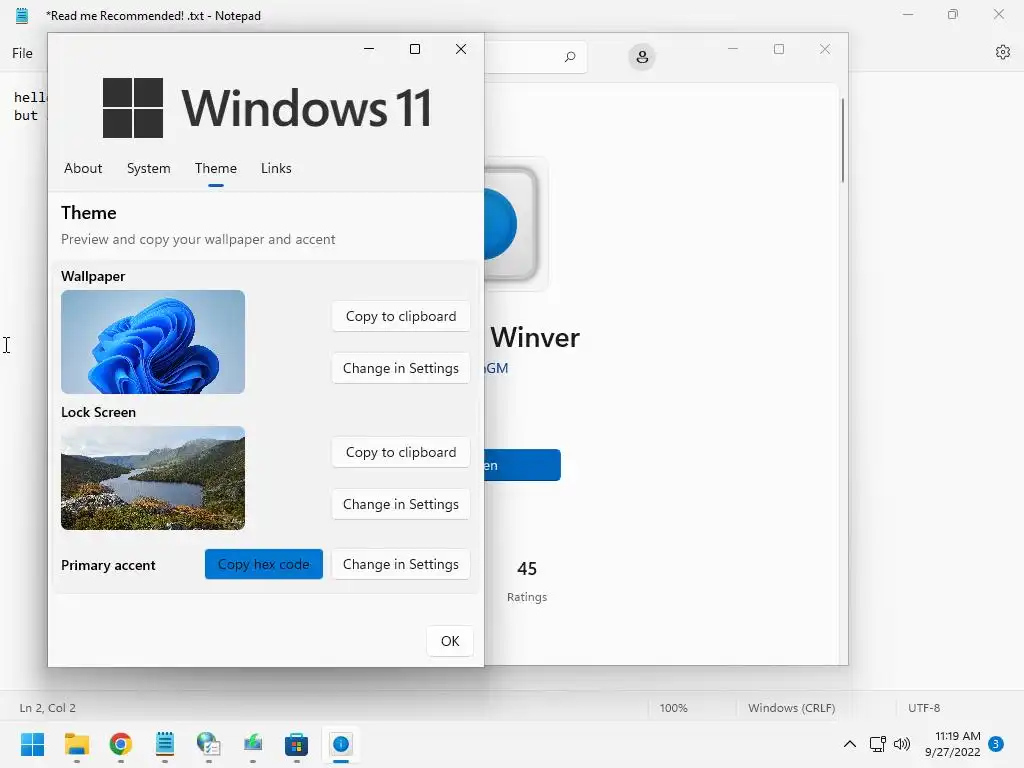Screen dimensions: 1024x768
Task: Open the File menu in Notepad
Action: (x=22, y=53)
